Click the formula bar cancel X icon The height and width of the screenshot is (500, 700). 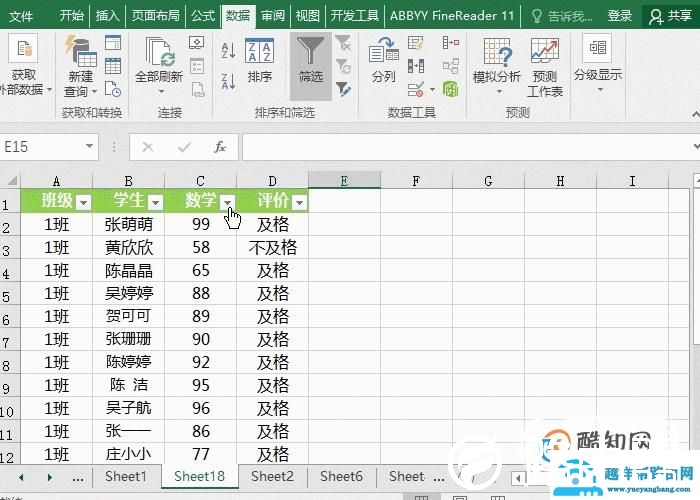(x=148, y=147)
